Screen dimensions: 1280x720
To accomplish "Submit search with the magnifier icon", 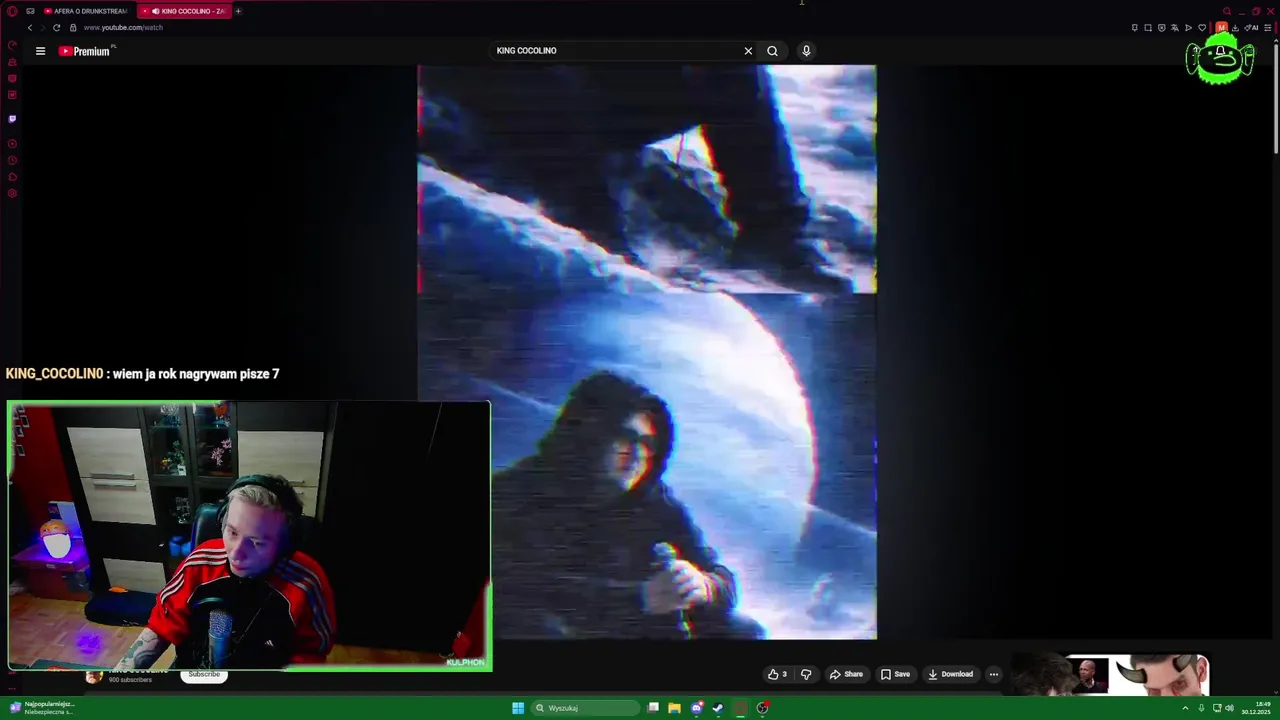I will [x=772, y=51].
